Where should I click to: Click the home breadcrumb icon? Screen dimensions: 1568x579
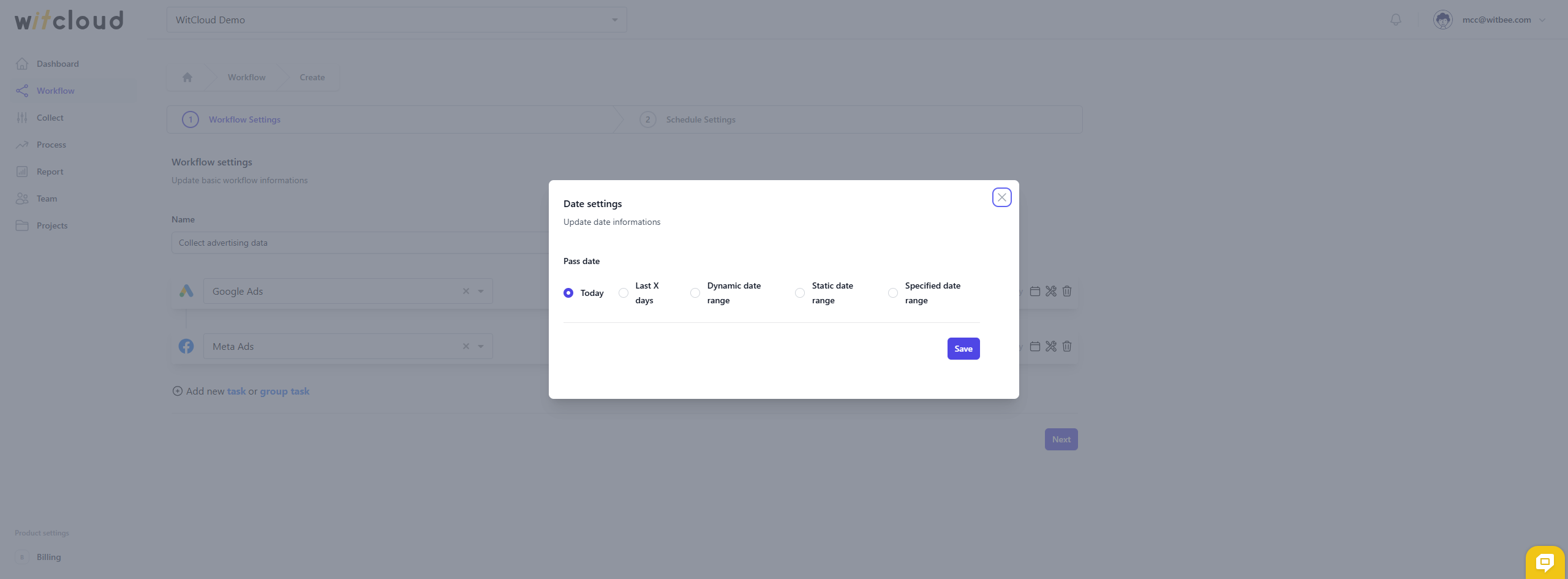coord(187,77)
